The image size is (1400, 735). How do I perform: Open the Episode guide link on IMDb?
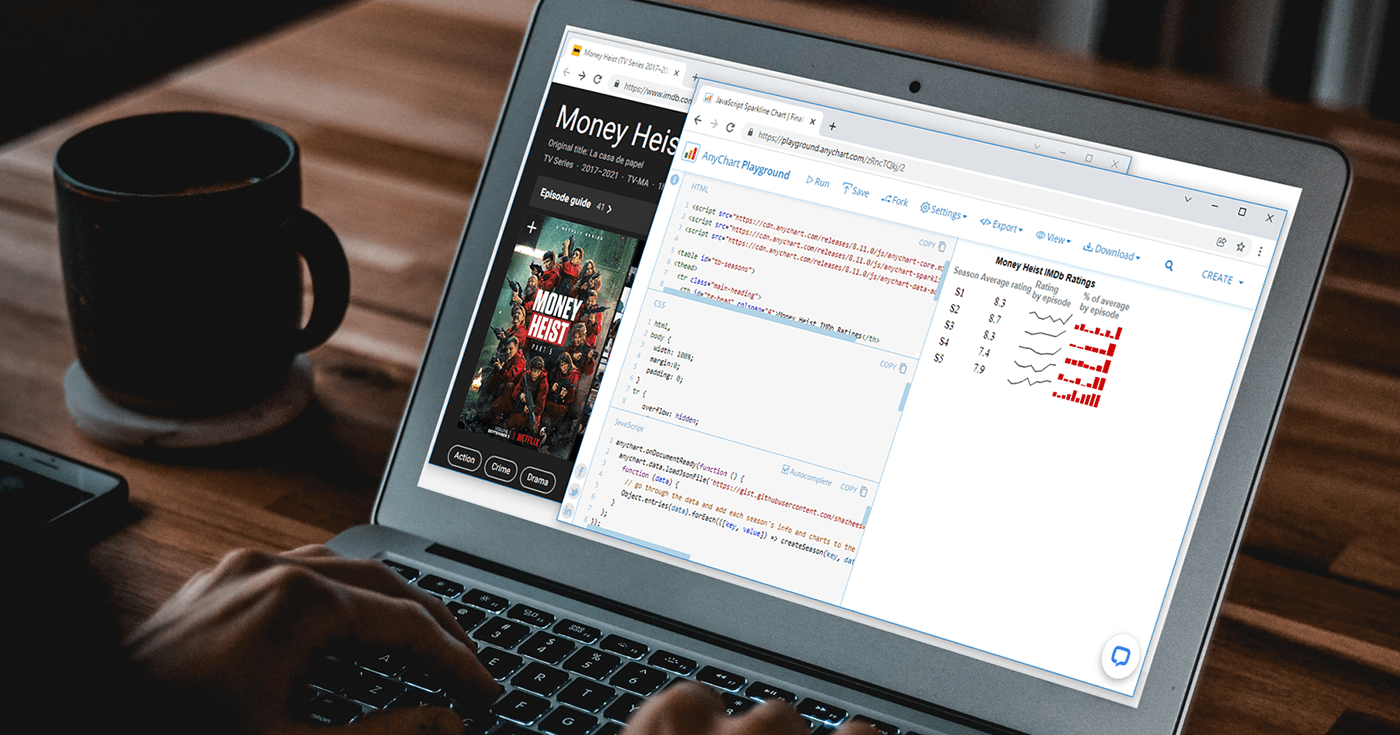tap(576, 200)
